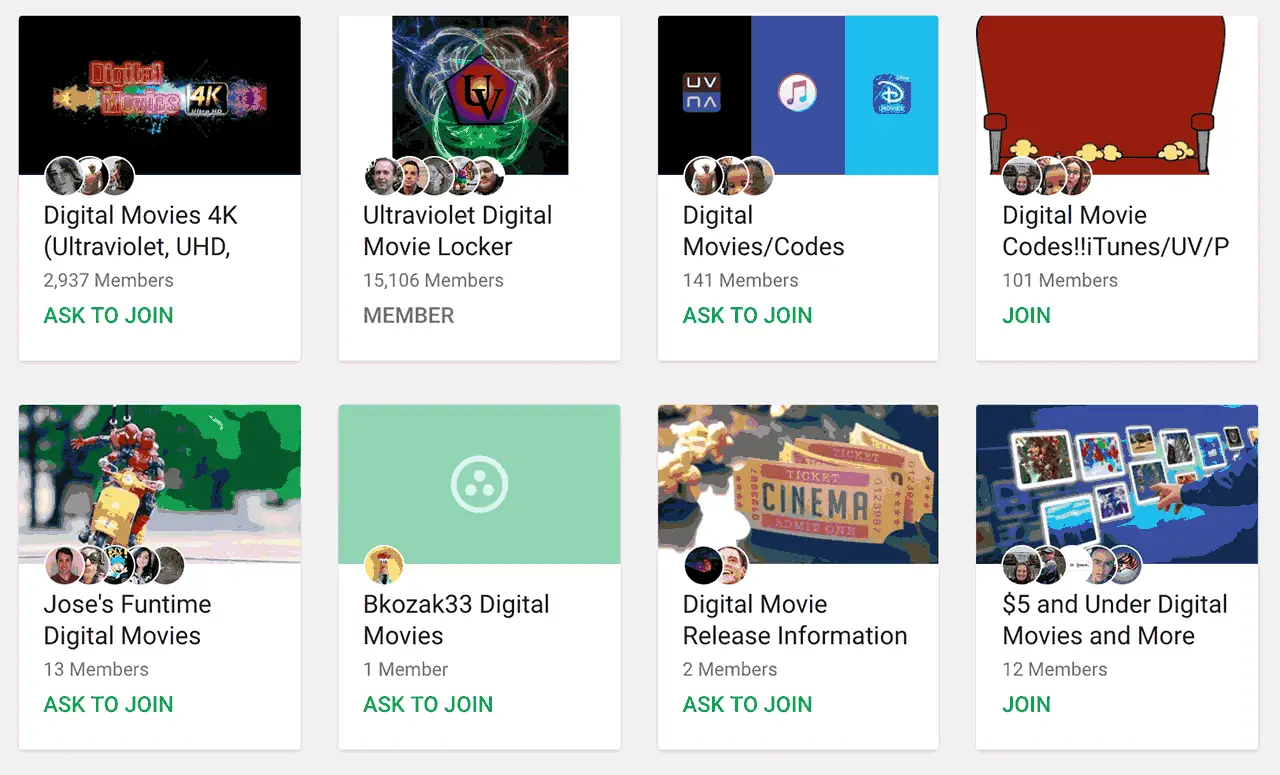The image size is (1280, 775).
Task: Open Digital Movies 4K cover image
Action: (x=160, y=95)
